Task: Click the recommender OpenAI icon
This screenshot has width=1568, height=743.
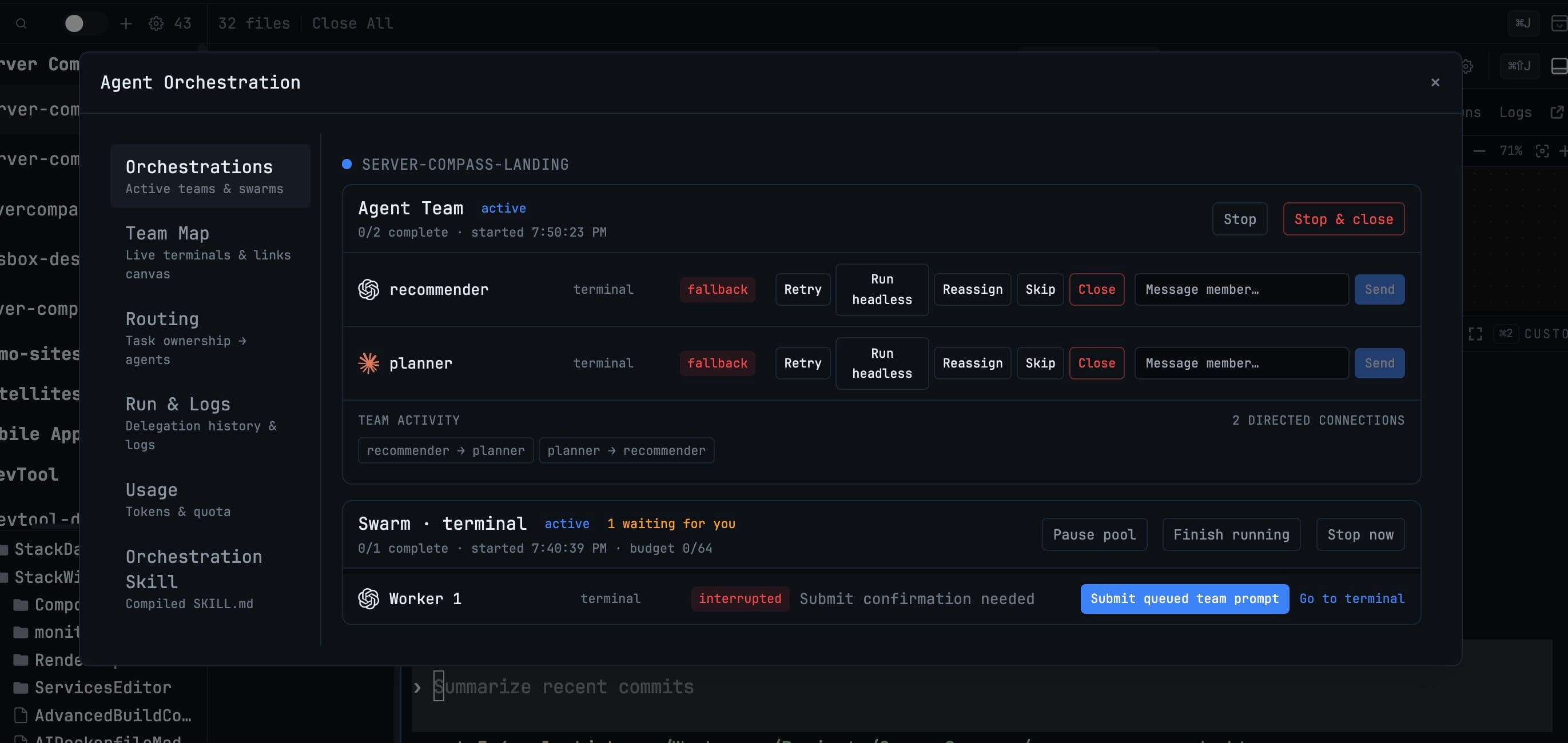Action: coord(368,290)
